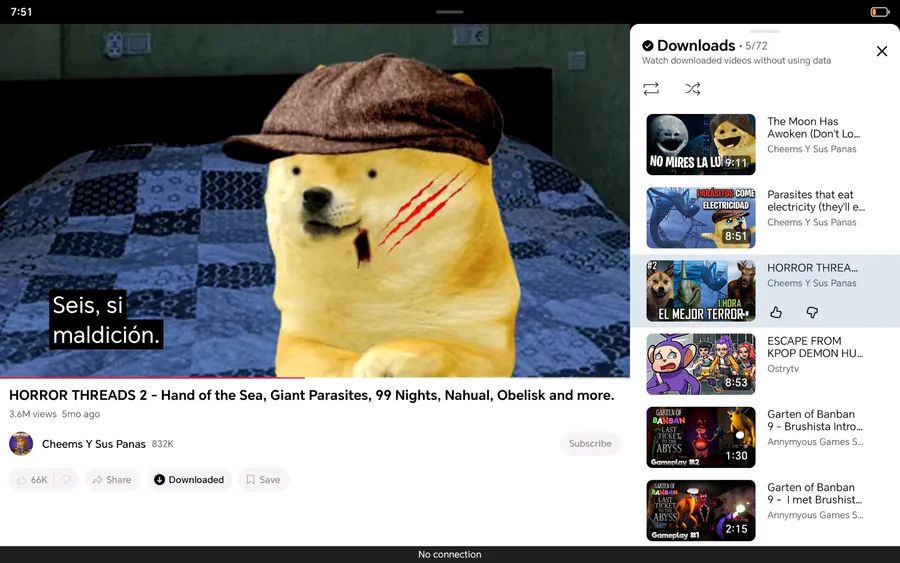Select 'The Moon Has Awoken' title text
This screenshot has height=563, width=900.
[x=813, y=127]
